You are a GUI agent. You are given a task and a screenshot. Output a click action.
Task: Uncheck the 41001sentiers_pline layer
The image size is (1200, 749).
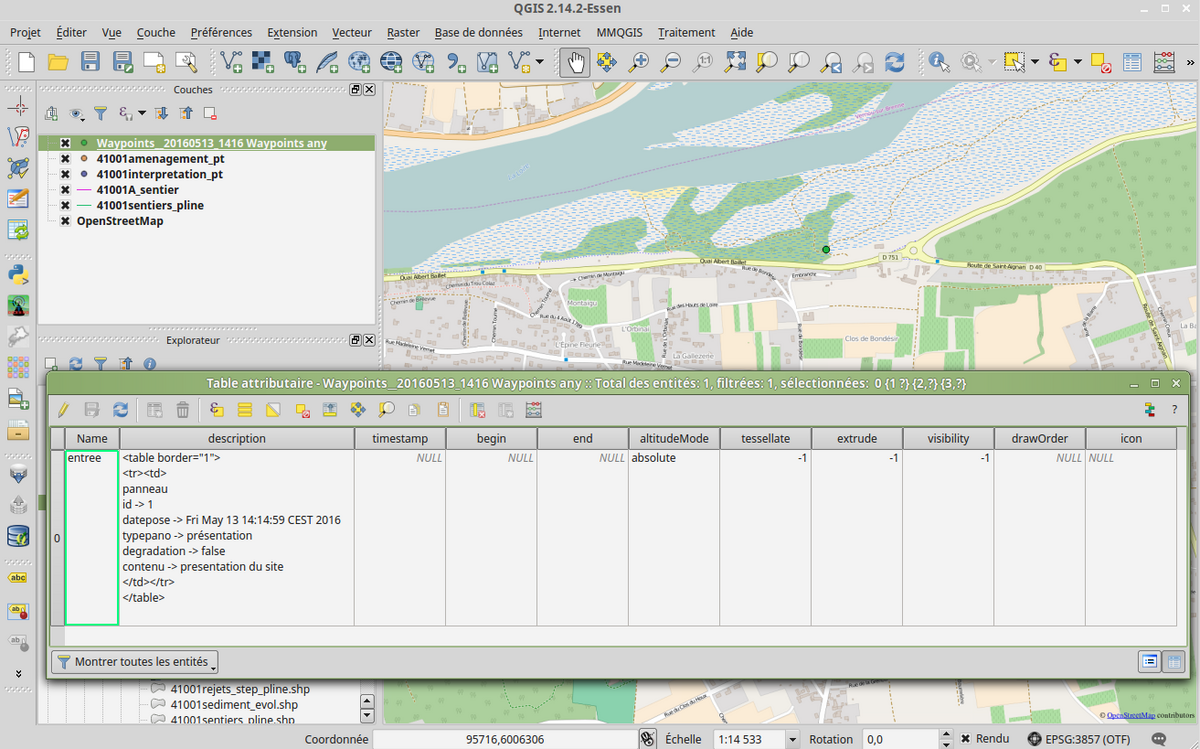(65, 206)
